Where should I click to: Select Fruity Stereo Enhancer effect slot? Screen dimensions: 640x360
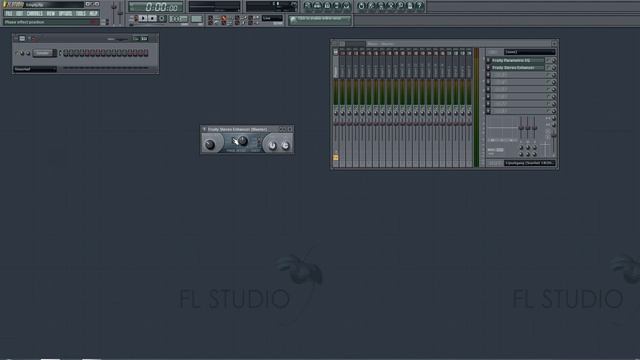pyautogui.click(x=518, y=68)
